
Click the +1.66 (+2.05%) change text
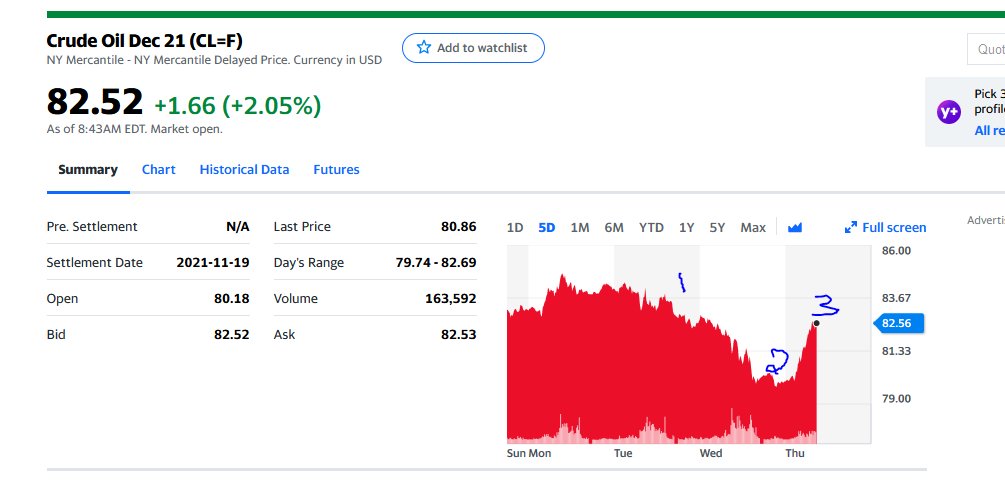238,106
